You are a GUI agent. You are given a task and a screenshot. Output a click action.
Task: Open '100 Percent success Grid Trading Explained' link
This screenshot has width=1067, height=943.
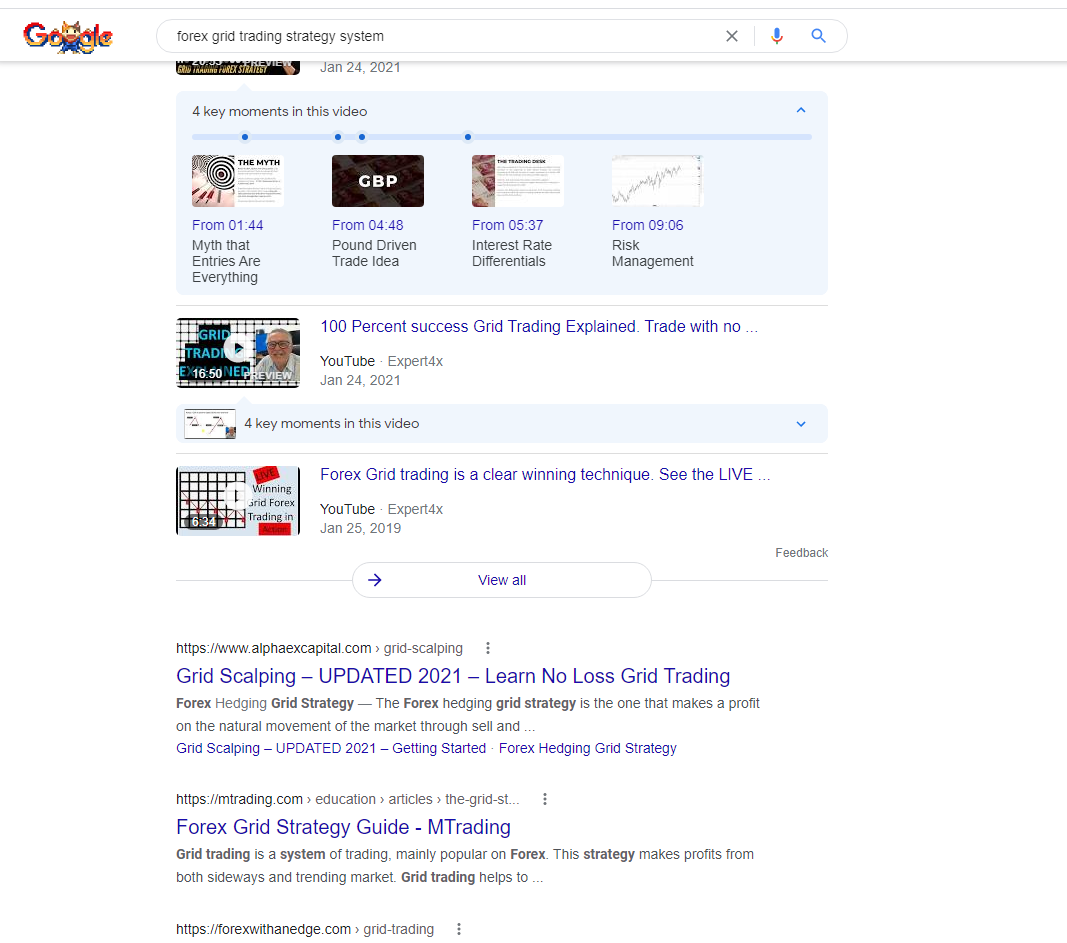(538, 327)
